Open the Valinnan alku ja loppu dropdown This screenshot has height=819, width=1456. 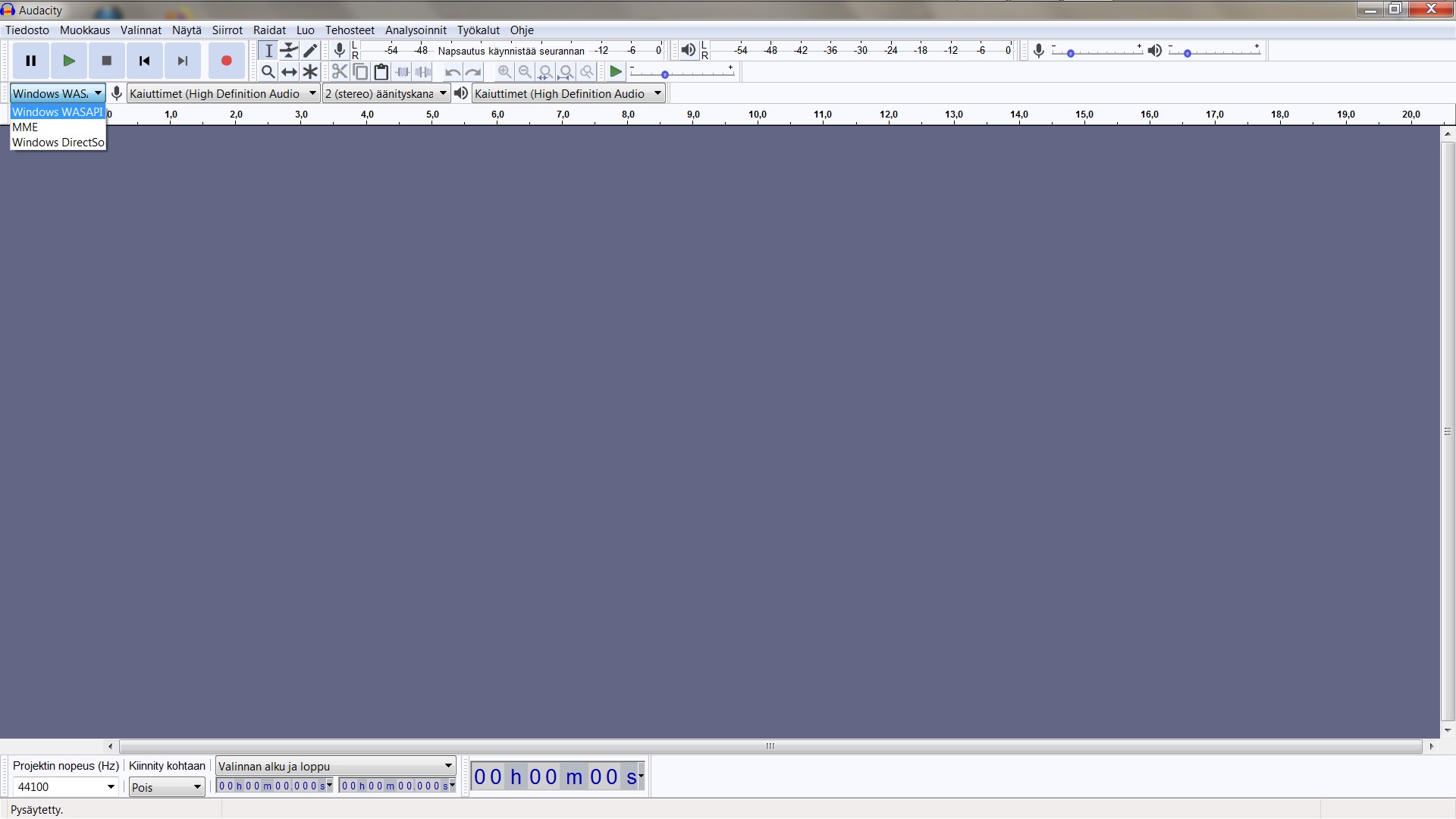[335, 766]
